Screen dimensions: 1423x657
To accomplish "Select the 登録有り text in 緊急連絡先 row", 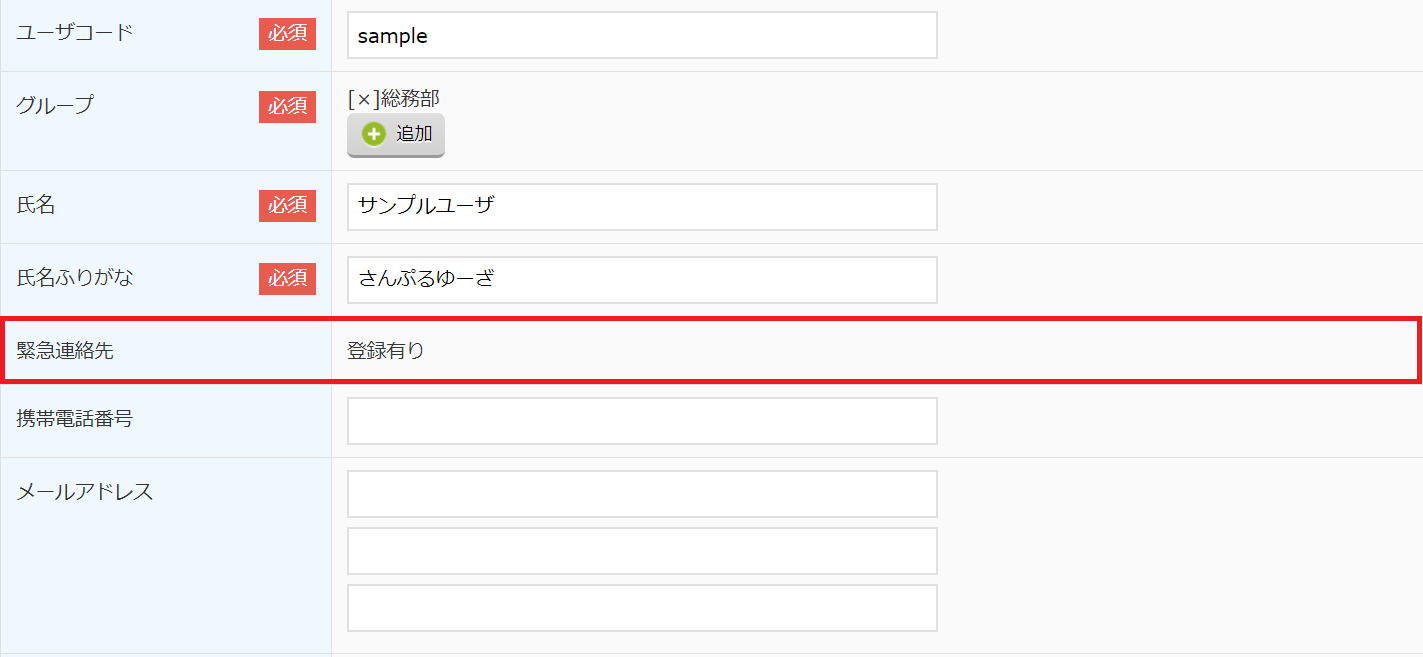I will tap(386, 351).
